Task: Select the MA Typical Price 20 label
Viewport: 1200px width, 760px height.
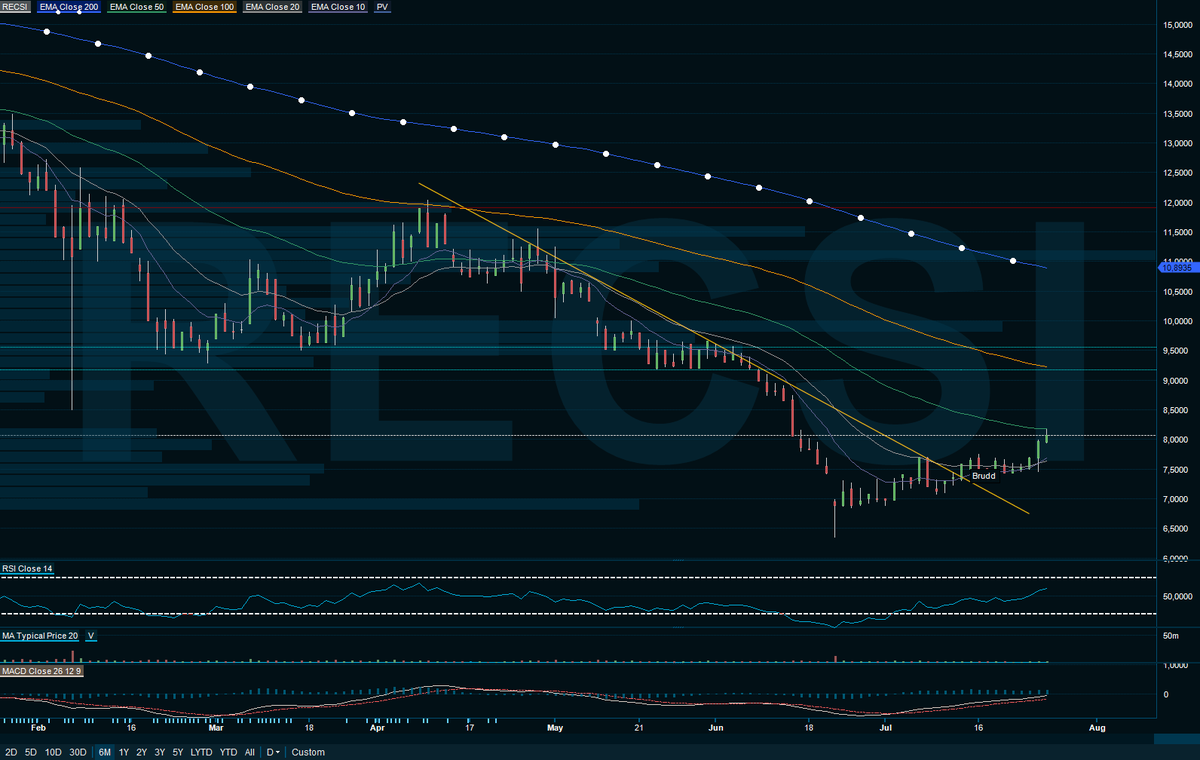Action: (40, 636)
